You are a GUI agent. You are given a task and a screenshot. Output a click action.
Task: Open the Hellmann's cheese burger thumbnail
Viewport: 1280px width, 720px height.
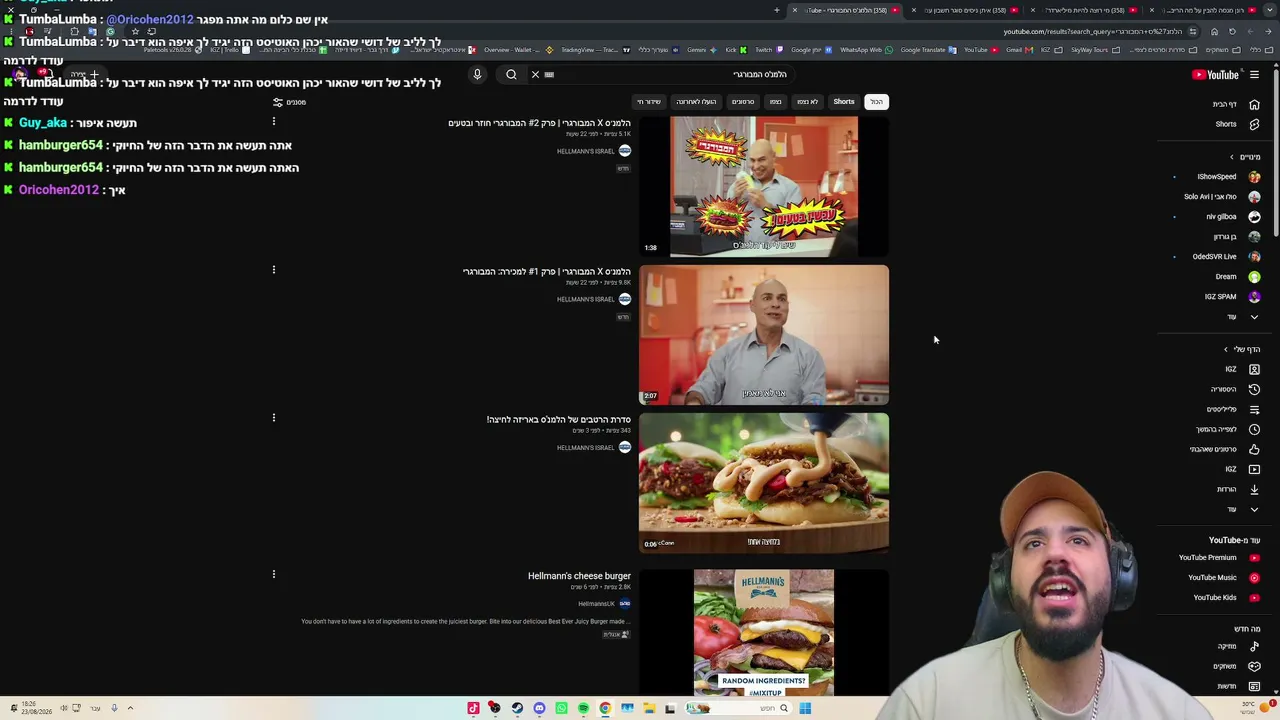coord(764,632)
